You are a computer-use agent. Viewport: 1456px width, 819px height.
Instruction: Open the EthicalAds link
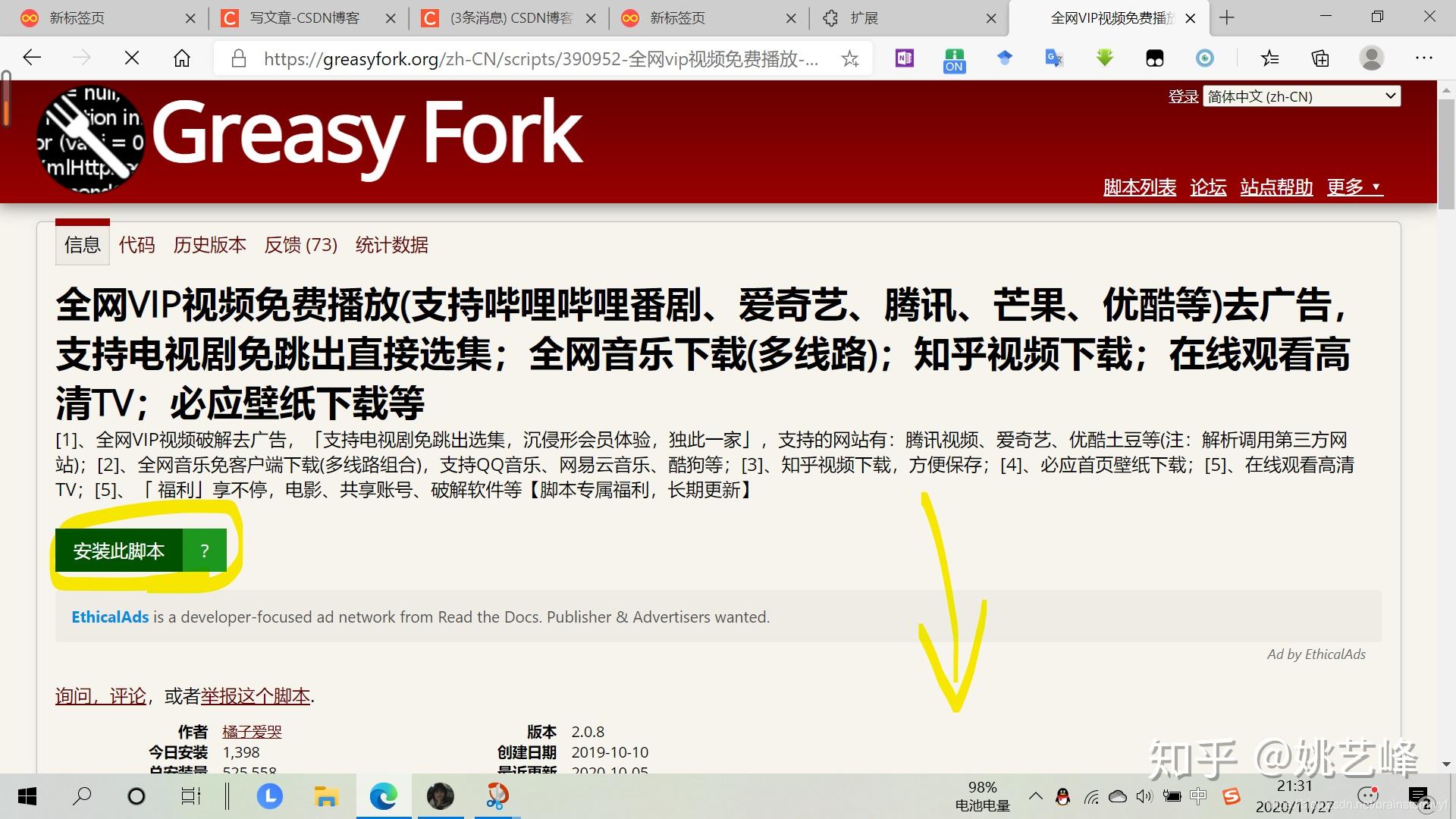[110, 617]
